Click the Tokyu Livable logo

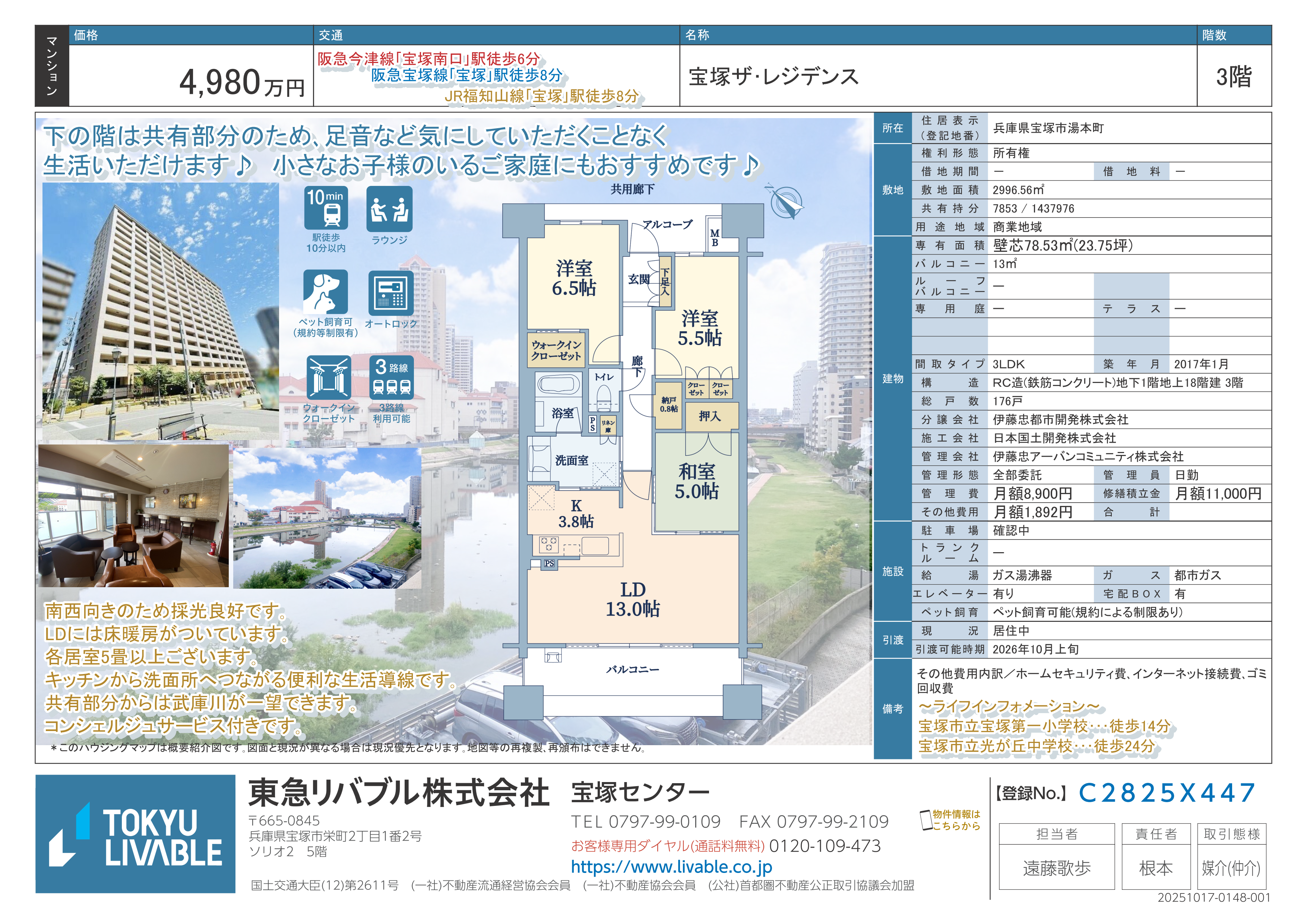point(136,834)
